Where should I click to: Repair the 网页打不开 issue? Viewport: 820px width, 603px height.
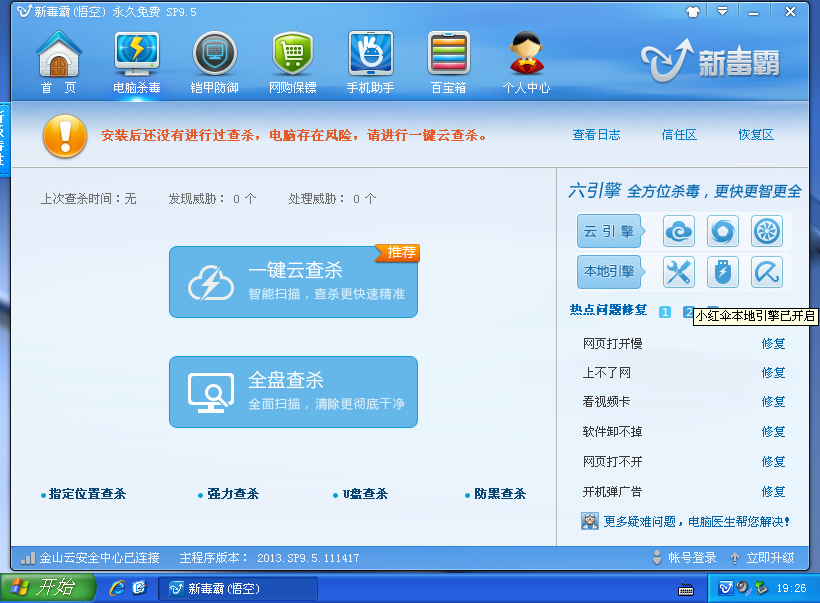coord(773,461)
